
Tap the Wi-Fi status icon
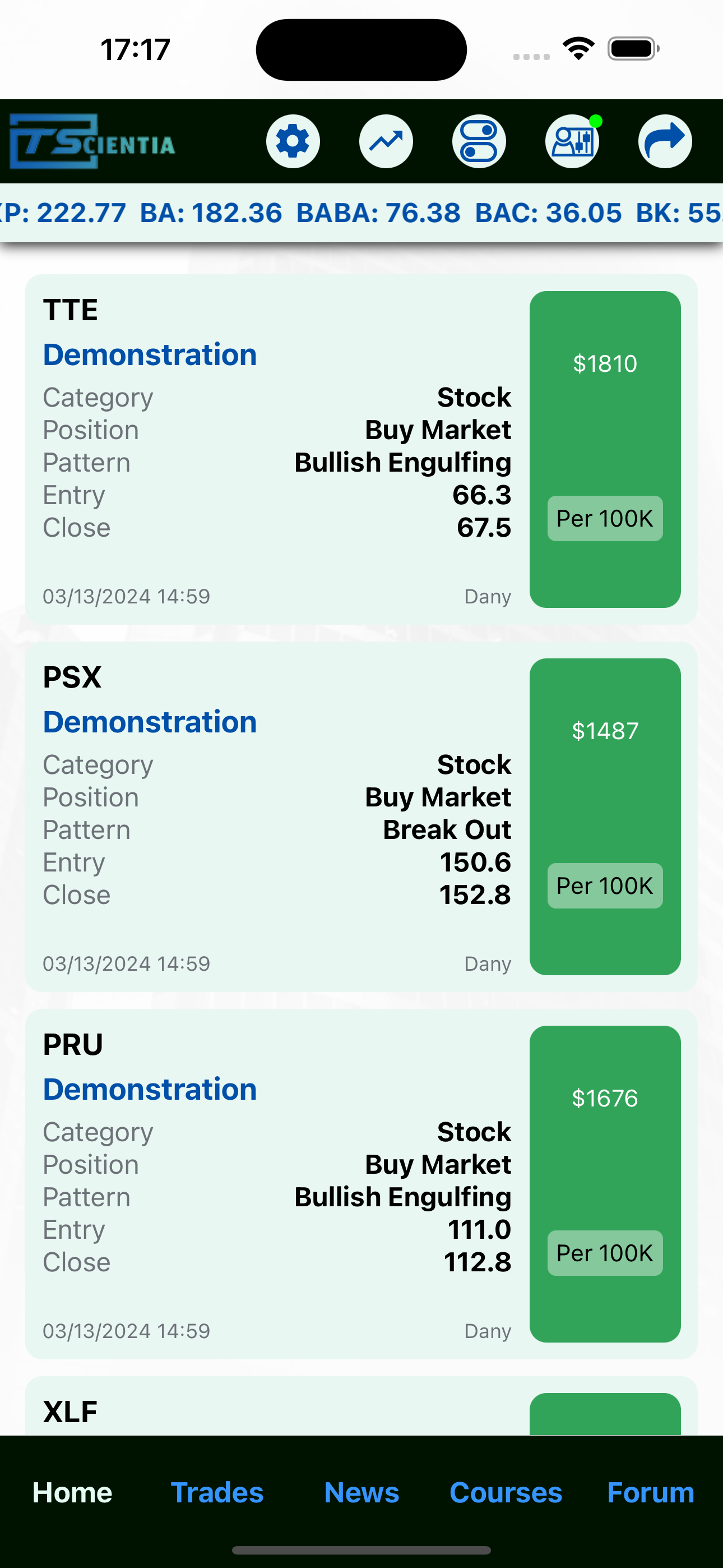pyautogui.click(x=578, y=49)
